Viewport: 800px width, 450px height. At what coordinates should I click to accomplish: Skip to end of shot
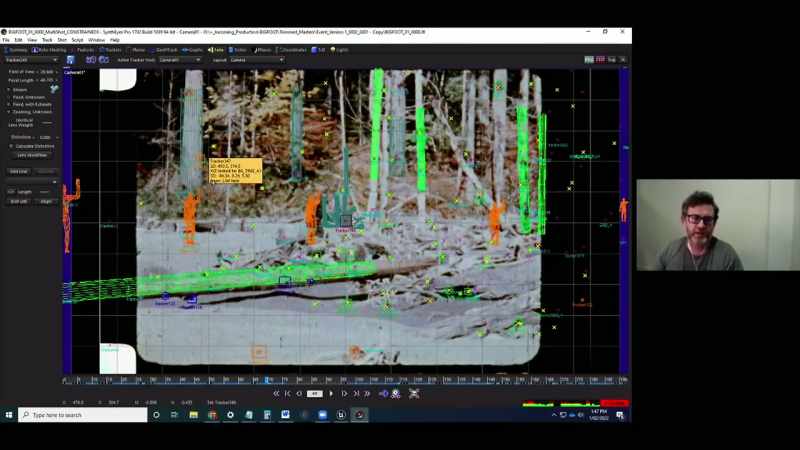367,393
